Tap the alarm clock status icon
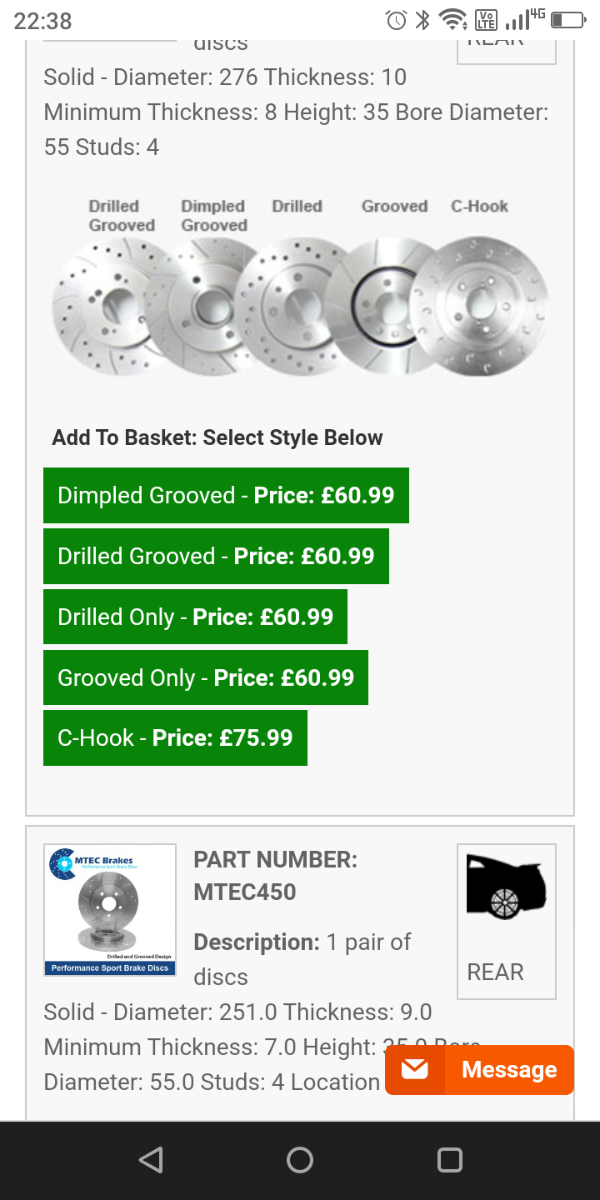Viewport: 600px width, 1200px height. coord(396,20)
